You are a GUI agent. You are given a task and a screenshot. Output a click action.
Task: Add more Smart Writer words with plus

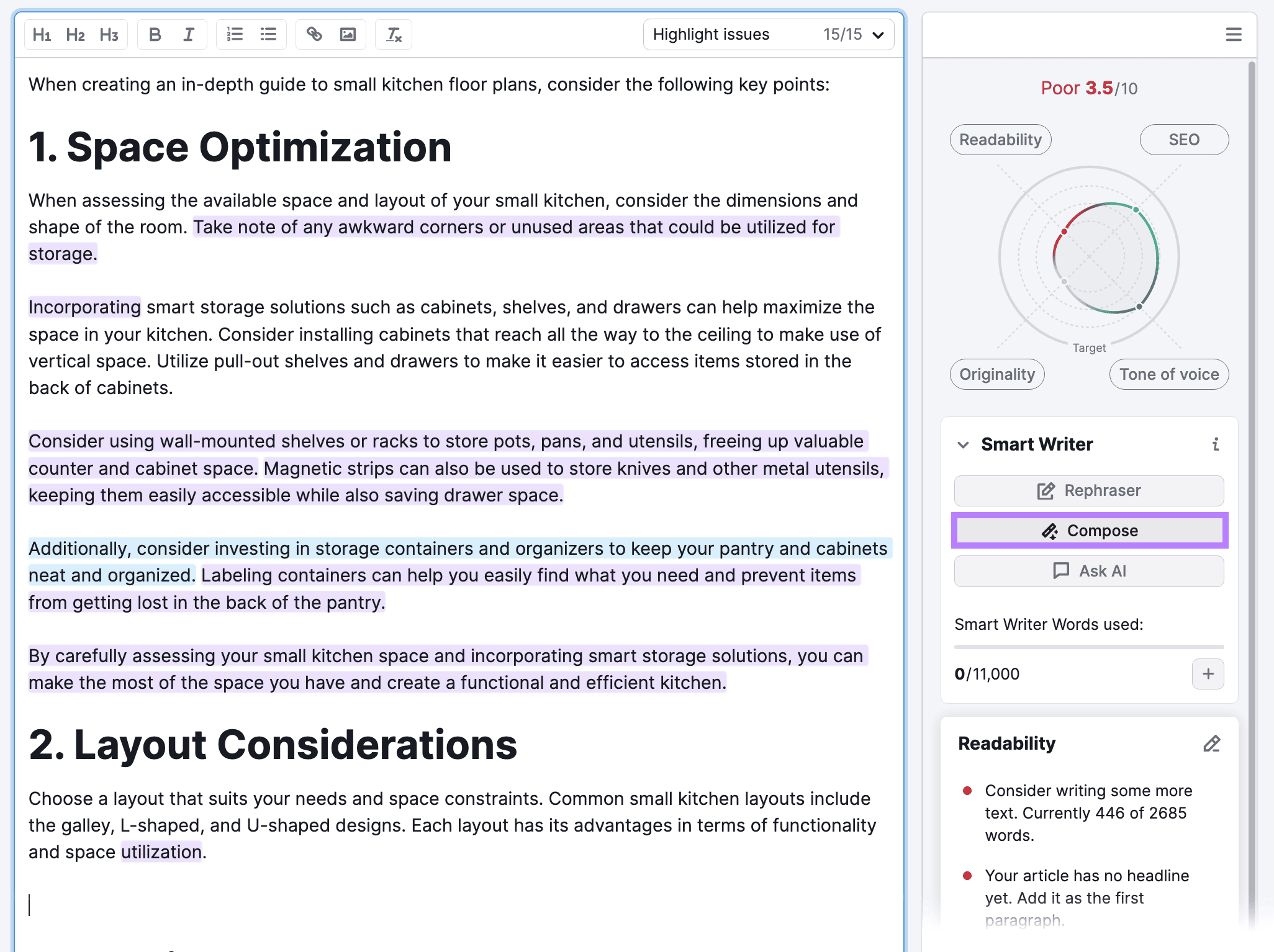pyautogui.click(x=1208, y=674)
